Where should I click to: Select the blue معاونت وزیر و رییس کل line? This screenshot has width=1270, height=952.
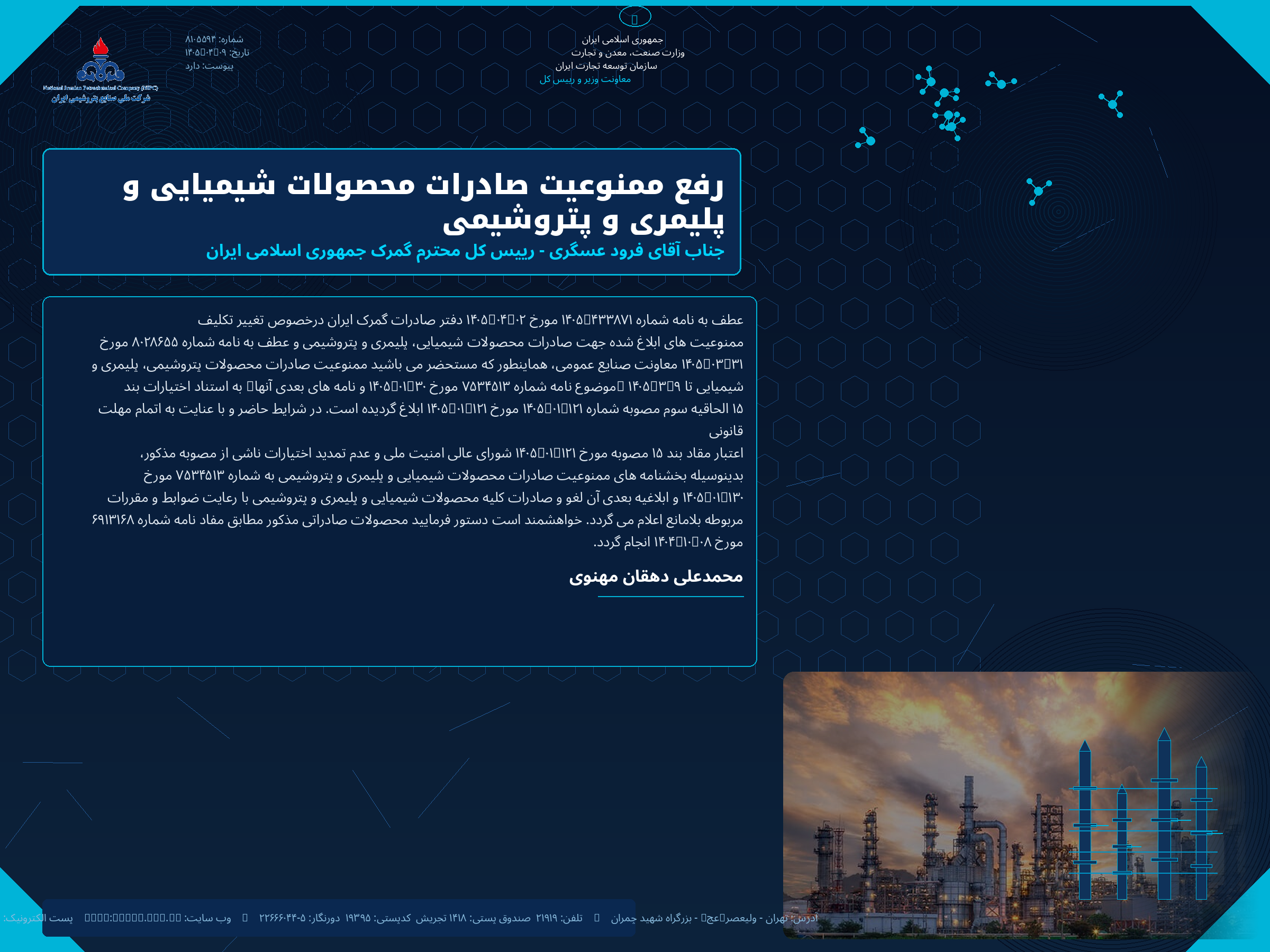[585, 79]
